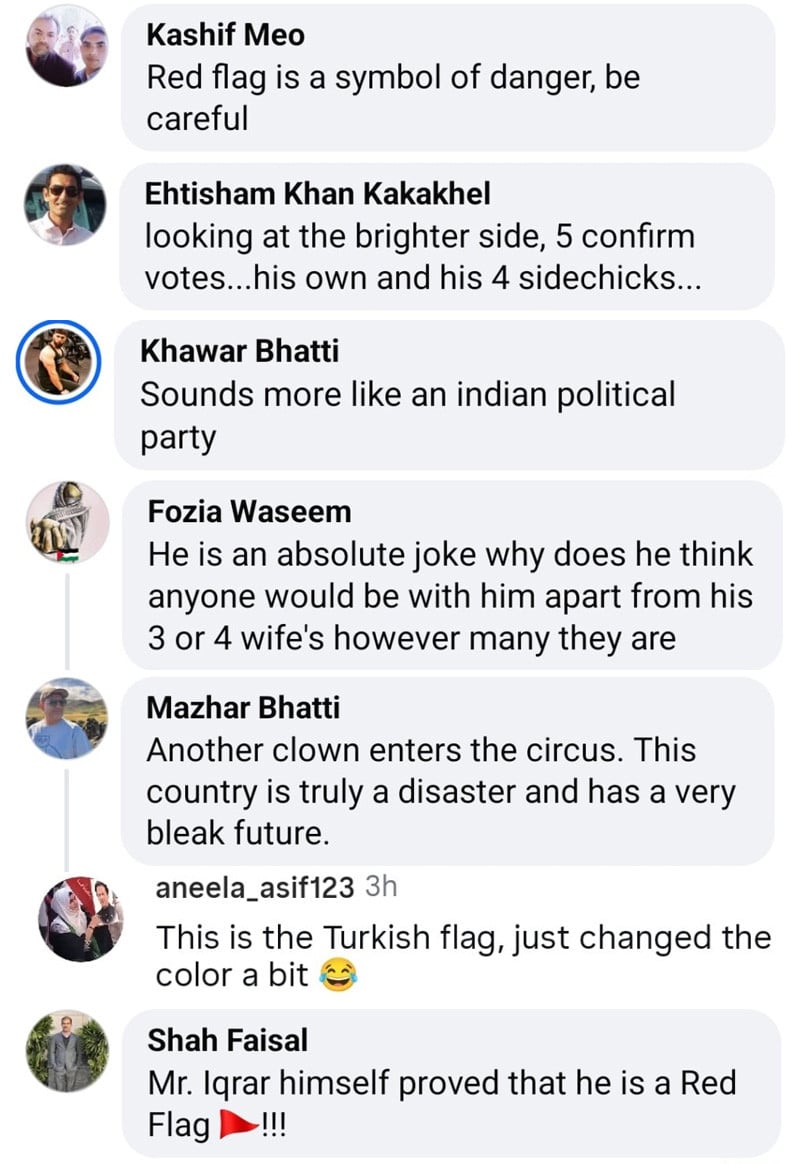
Task: Open Ehtisham Khan Kakakhel's profile name
Action: coord(318,193)
